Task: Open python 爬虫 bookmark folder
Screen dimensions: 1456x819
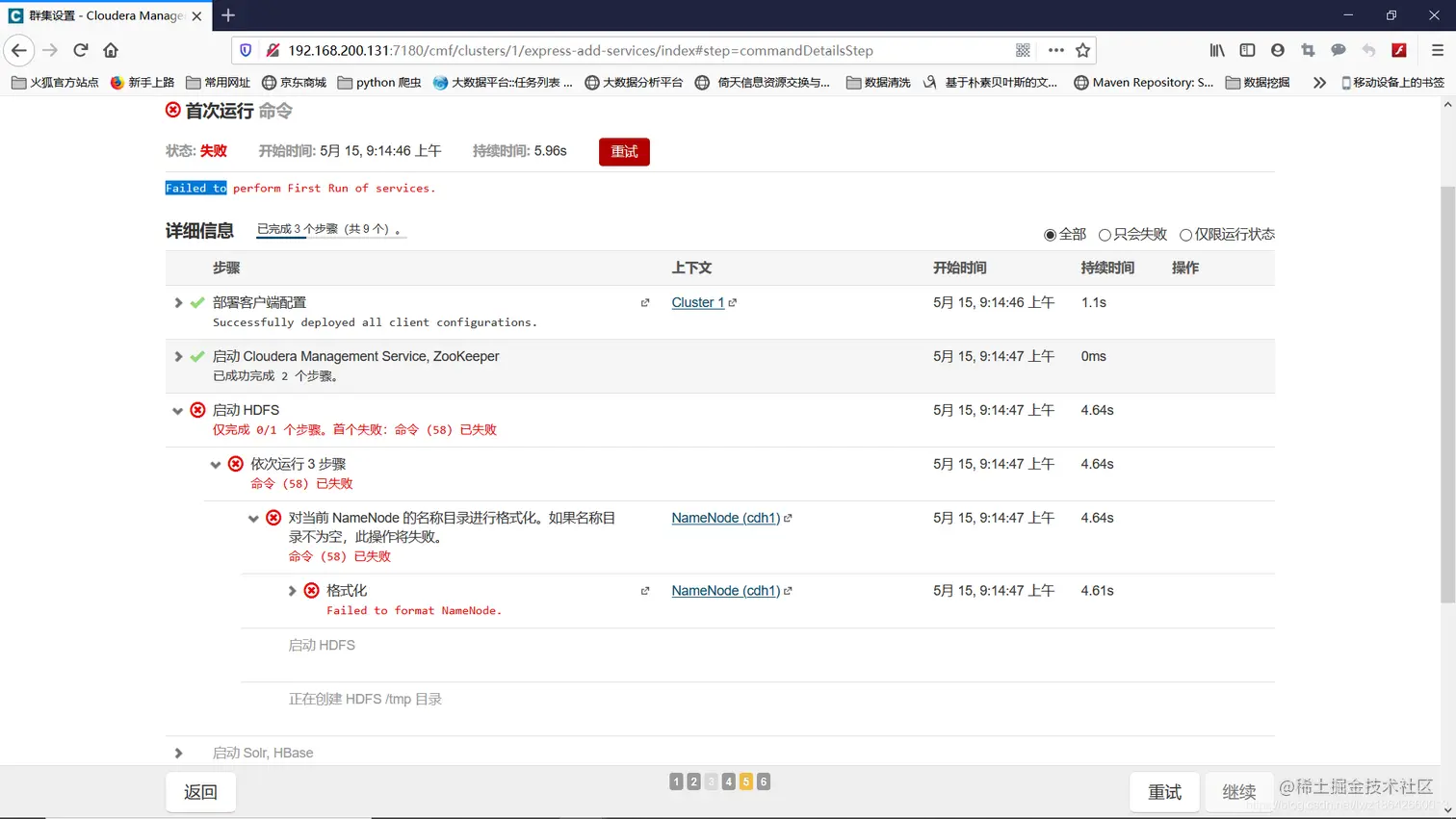Action: [x=379, y=83]
